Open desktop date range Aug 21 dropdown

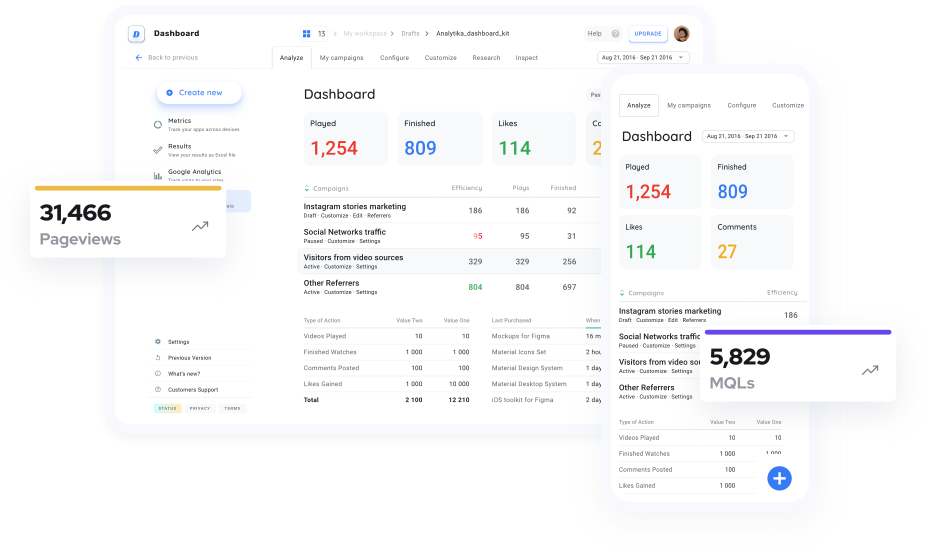tap(643, 57)
